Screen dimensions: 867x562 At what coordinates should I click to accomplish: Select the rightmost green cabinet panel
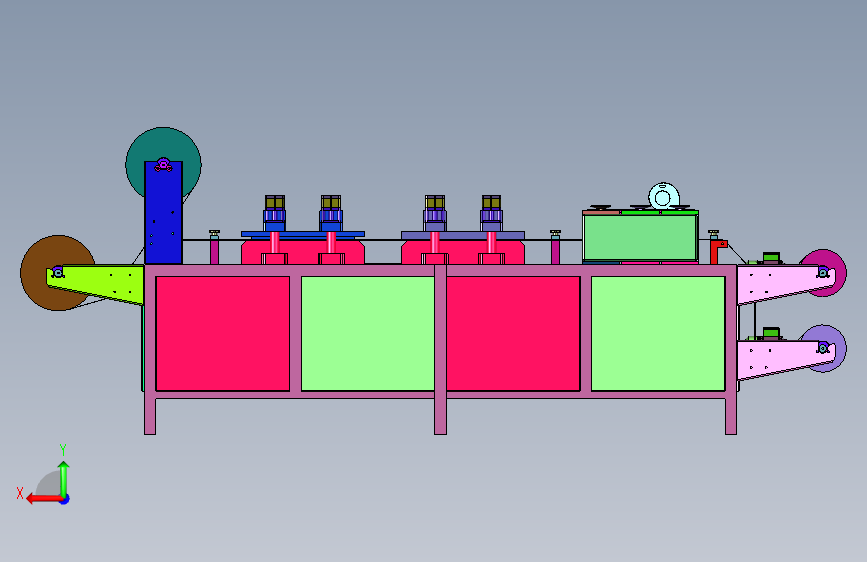point(658,334)
